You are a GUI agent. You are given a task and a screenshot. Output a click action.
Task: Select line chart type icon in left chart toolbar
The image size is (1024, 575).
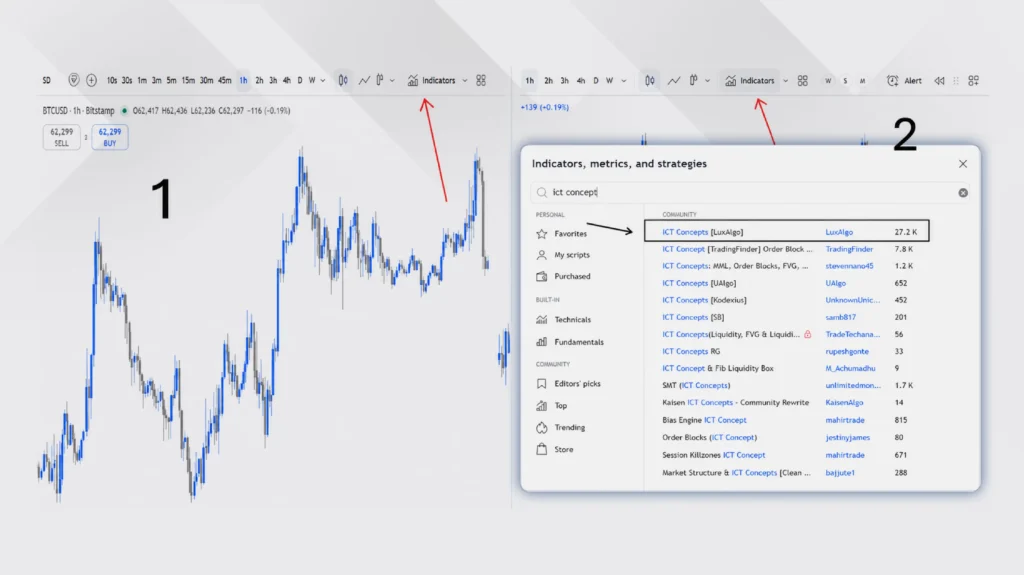click(x=364, y=80)
